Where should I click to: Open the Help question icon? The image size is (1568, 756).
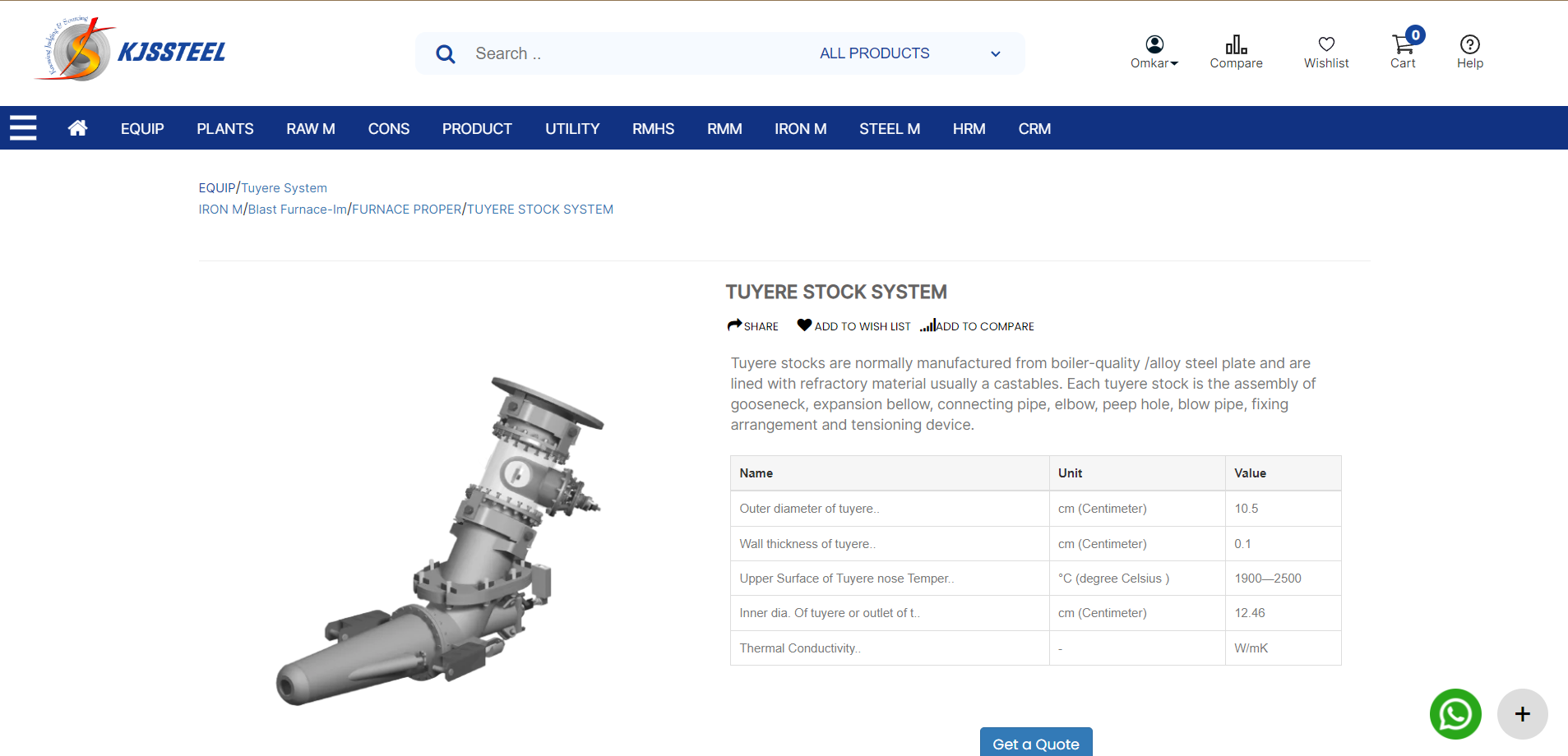pos(1470,44)
